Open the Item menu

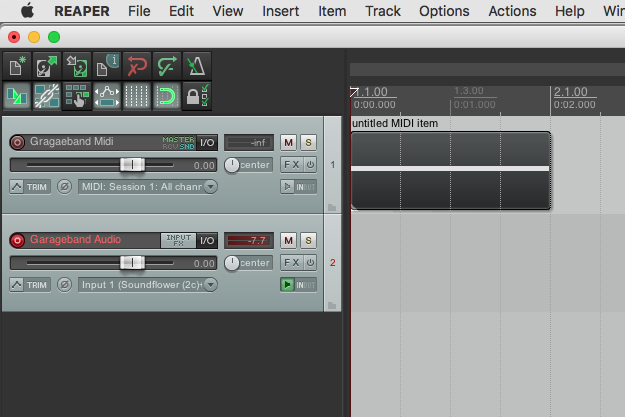coord(332,11)
